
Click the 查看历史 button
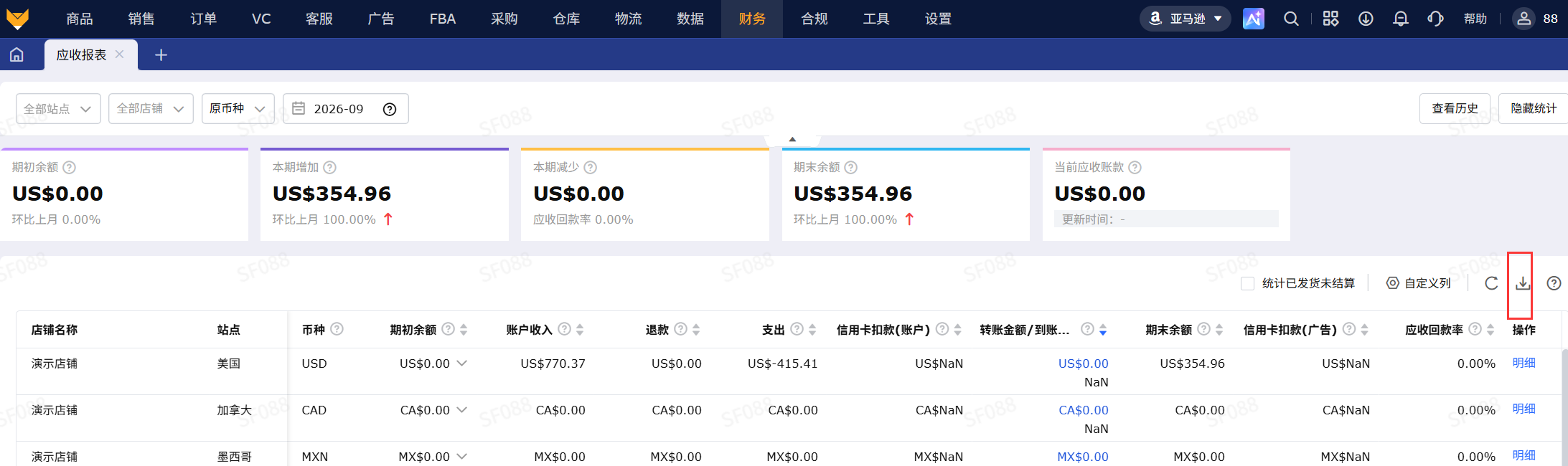pyautogui.click(x=1455, y=108)
